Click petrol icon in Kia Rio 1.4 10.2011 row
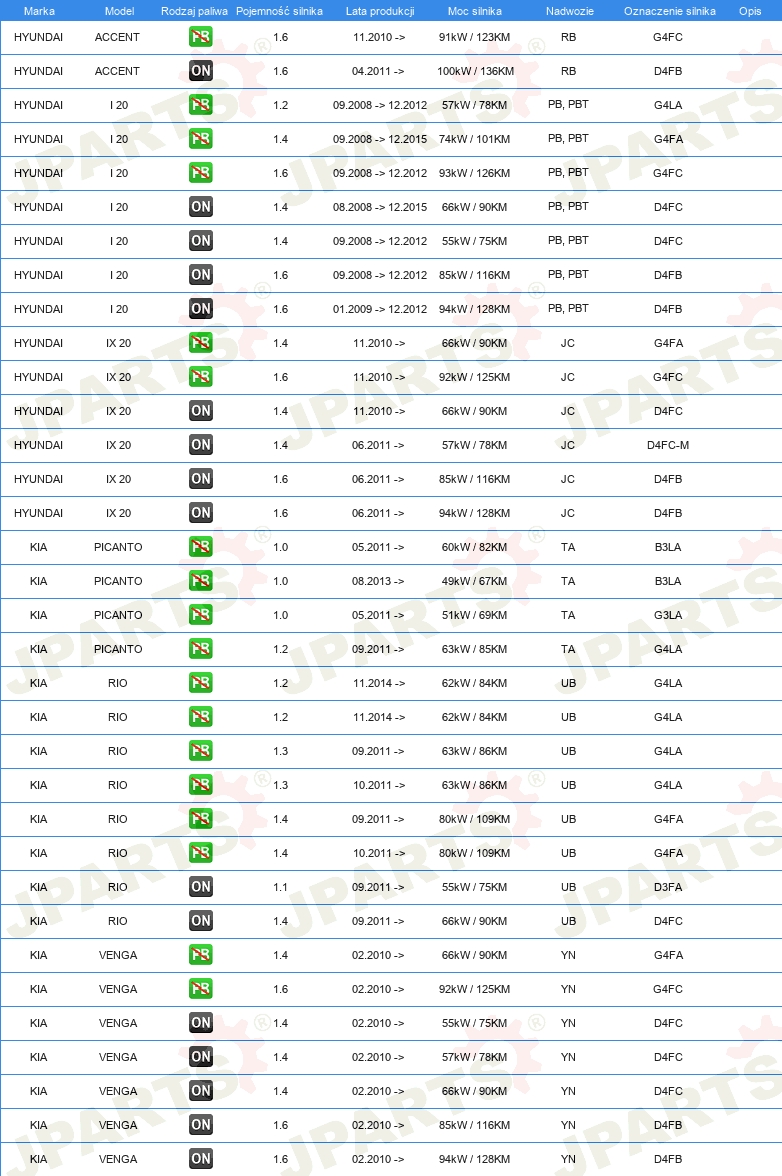This screenshot has width=782, height=1176. 200,853
